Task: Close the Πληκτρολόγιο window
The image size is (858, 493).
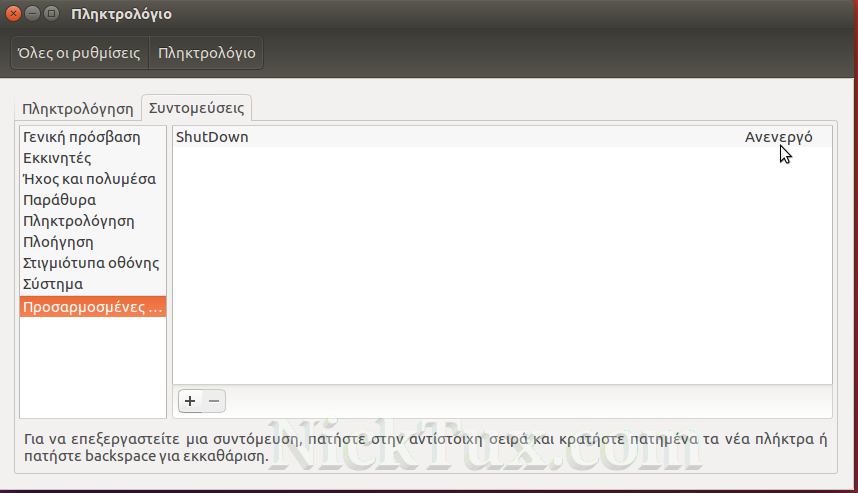Action: coord(14,14)
